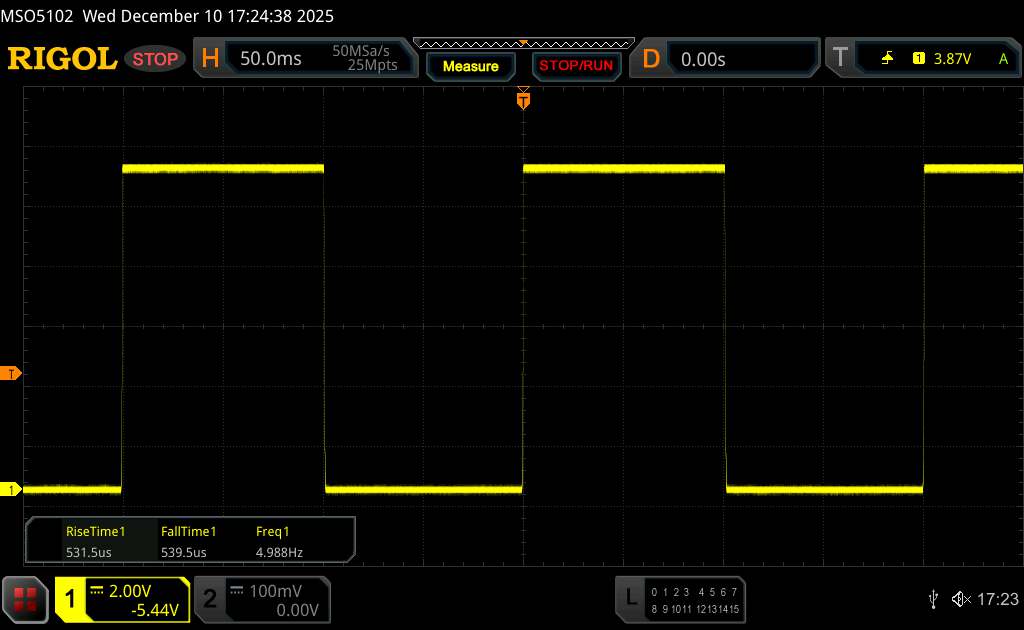Click the USB connection status icon
The height and width of the screenshot is (630, 1024).
tap(933, 599)
